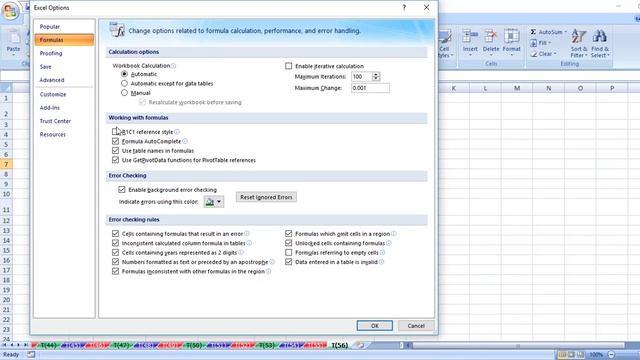Click the Help question mark in dialog
Viewport: 640px width, 360px height.
pos(404,7)
